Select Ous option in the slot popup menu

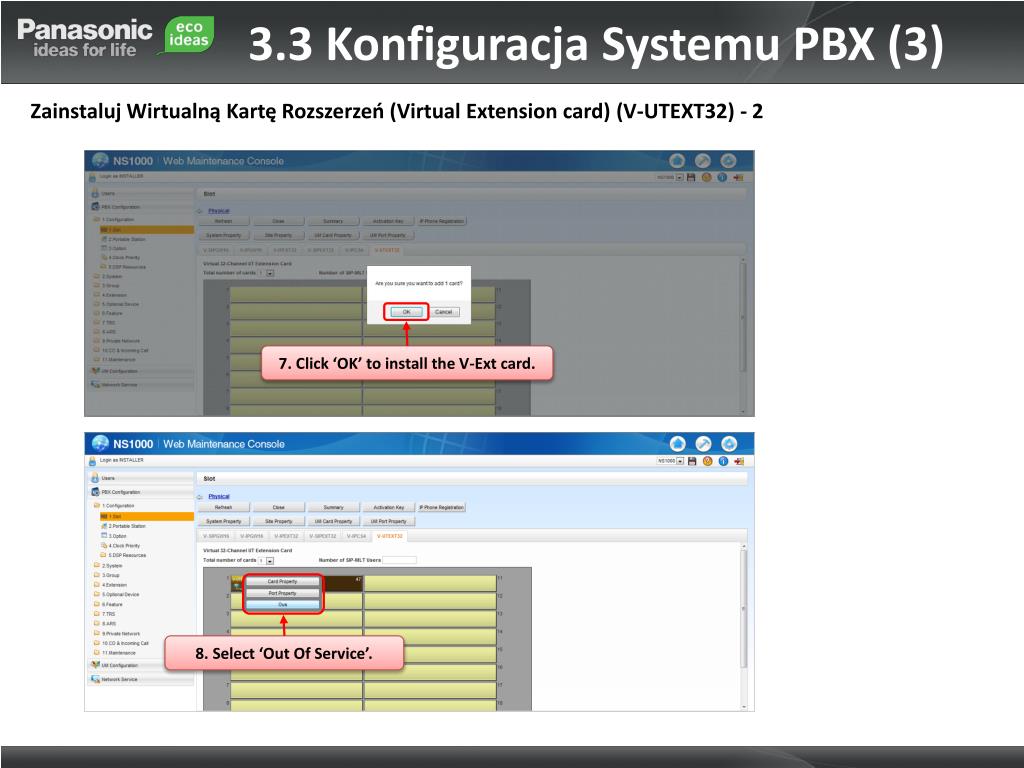(282, 605)
